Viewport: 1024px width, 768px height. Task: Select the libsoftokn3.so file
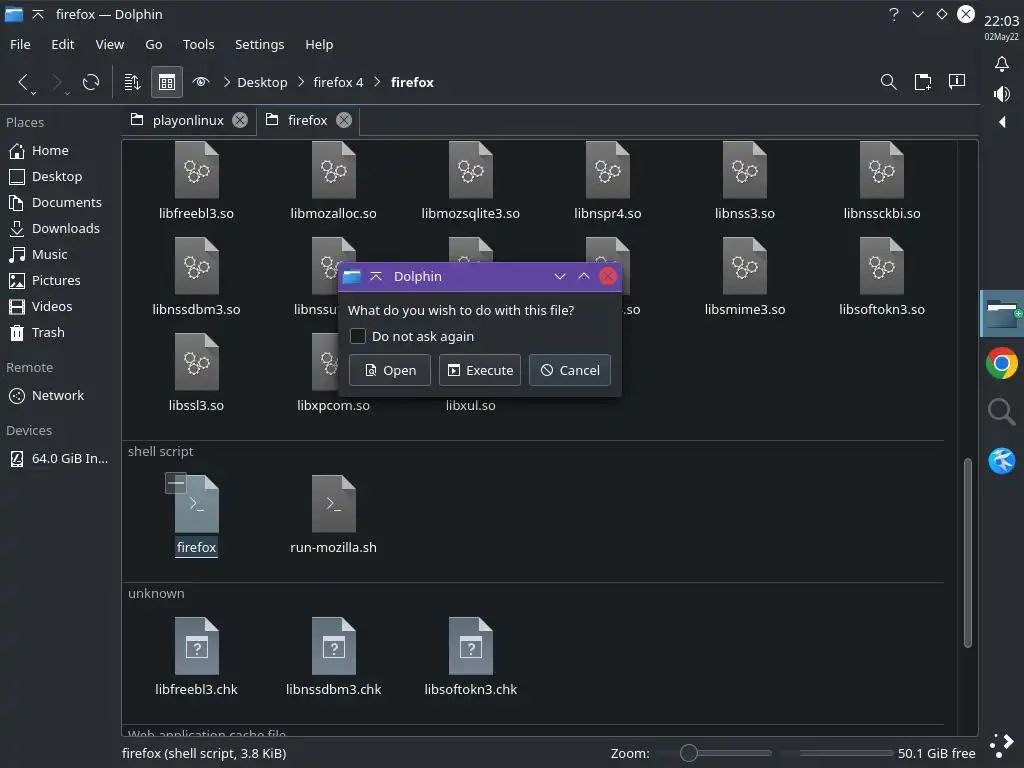[x=882, y=277]
